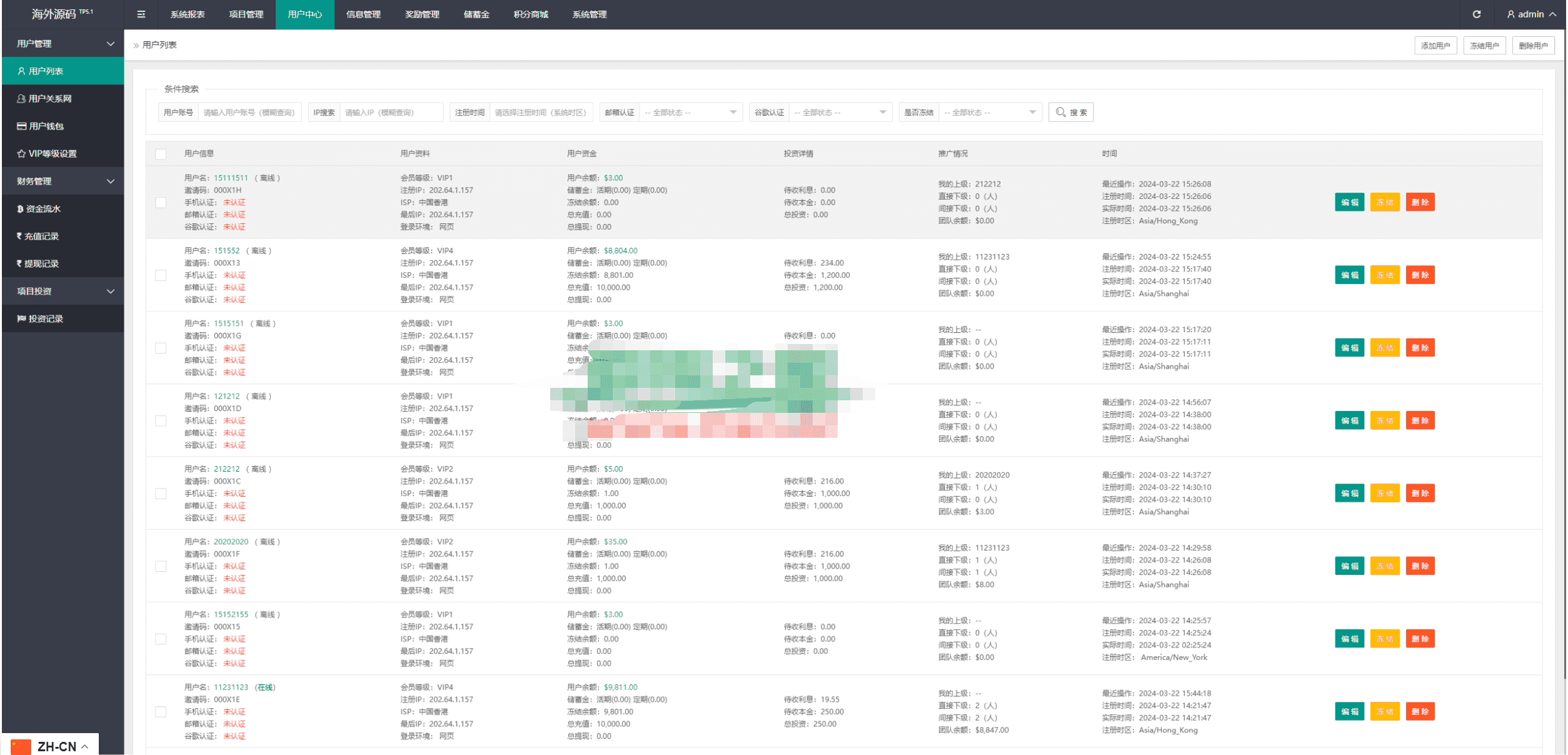Click 编辑 button for user 151552
1568x755 pixels.
[1349, 275]
